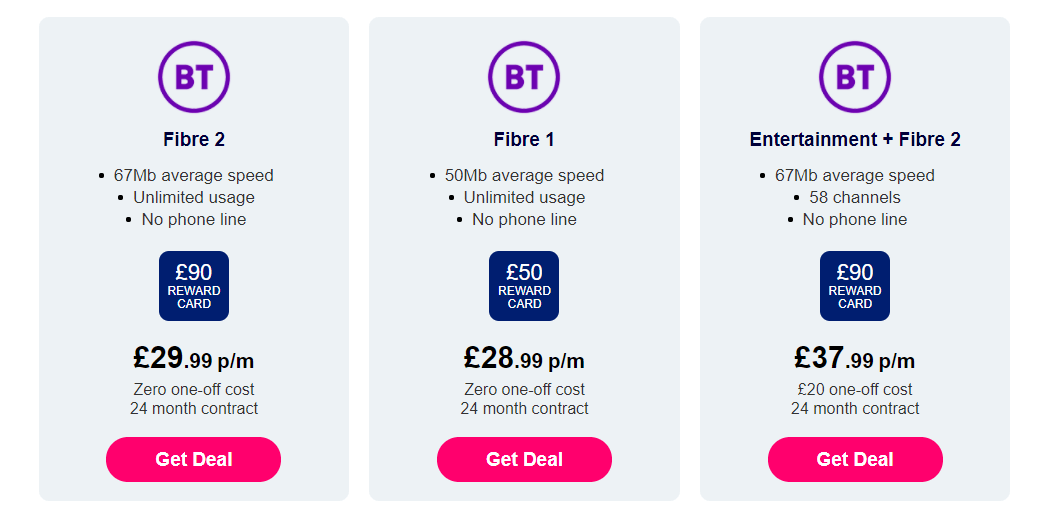Select the £90 reward badge on Entertainment + Fibre 2
This screenshot has width=1057, height=531.
855,286
